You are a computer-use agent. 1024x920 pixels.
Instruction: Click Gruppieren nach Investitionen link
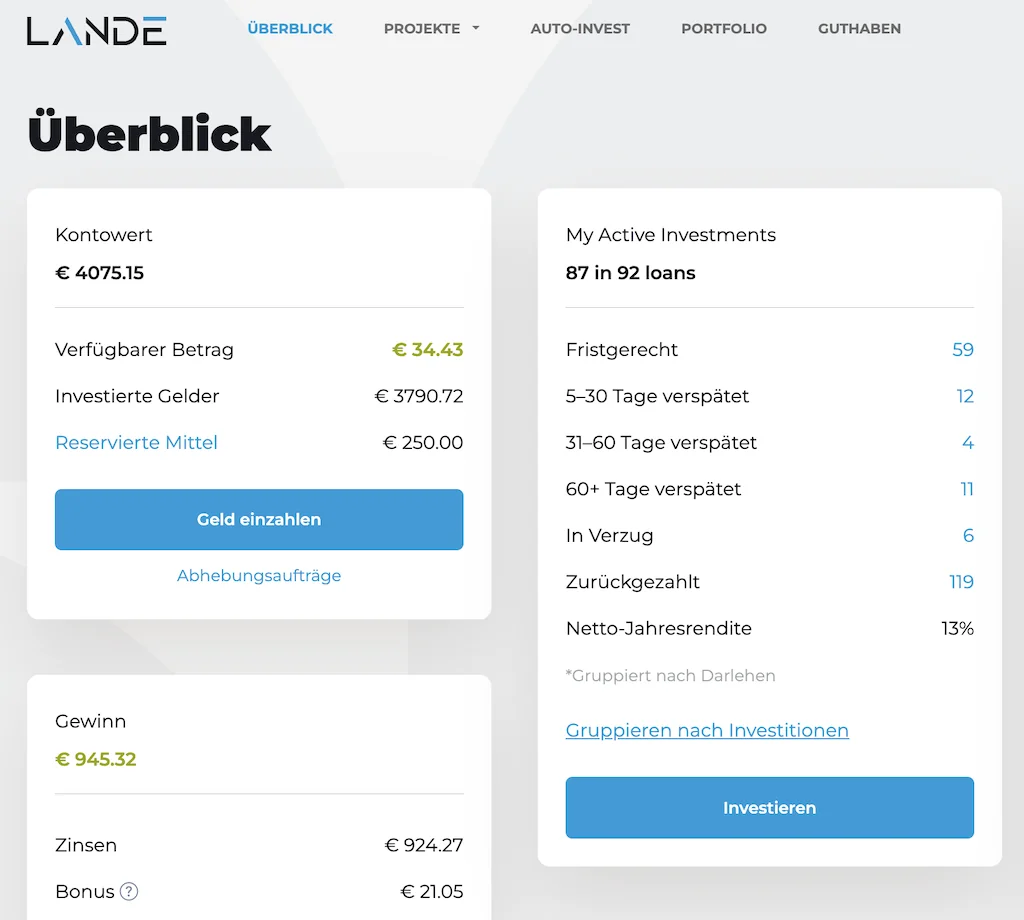pyautogui.click(x=707, y=731)
